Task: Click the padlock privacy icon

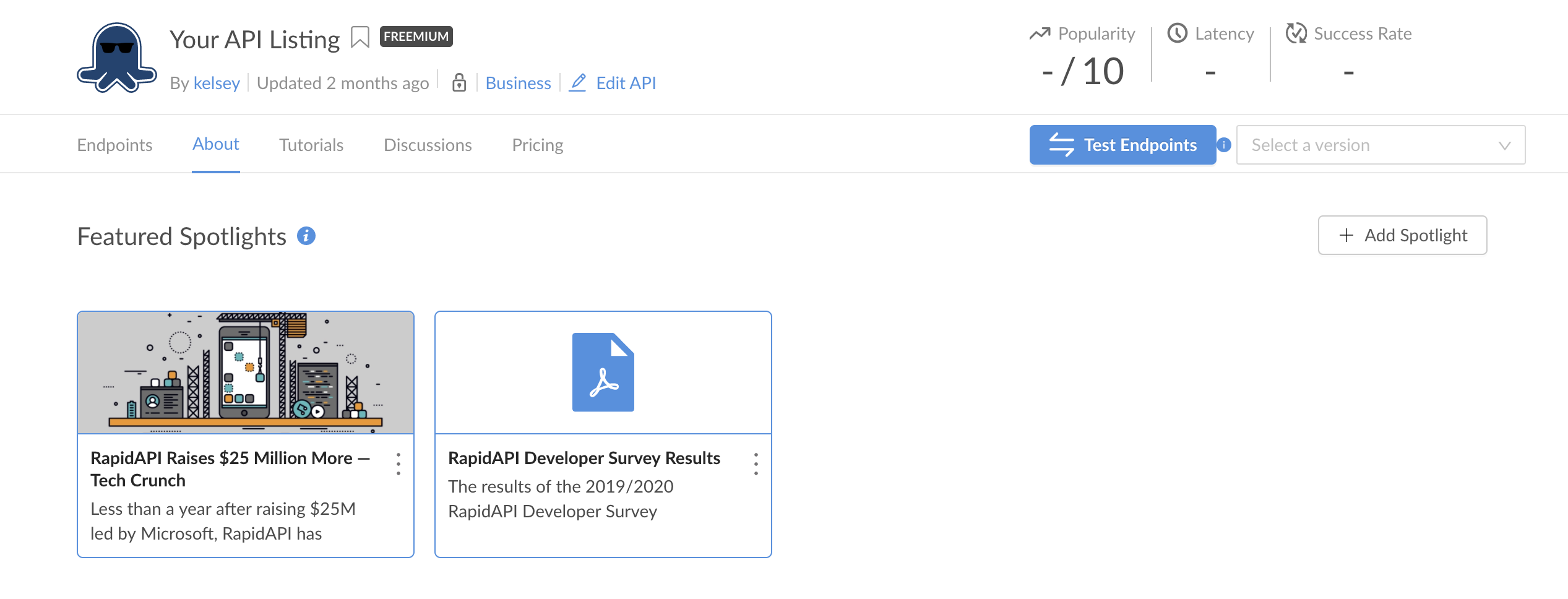Action: [459, 82]
